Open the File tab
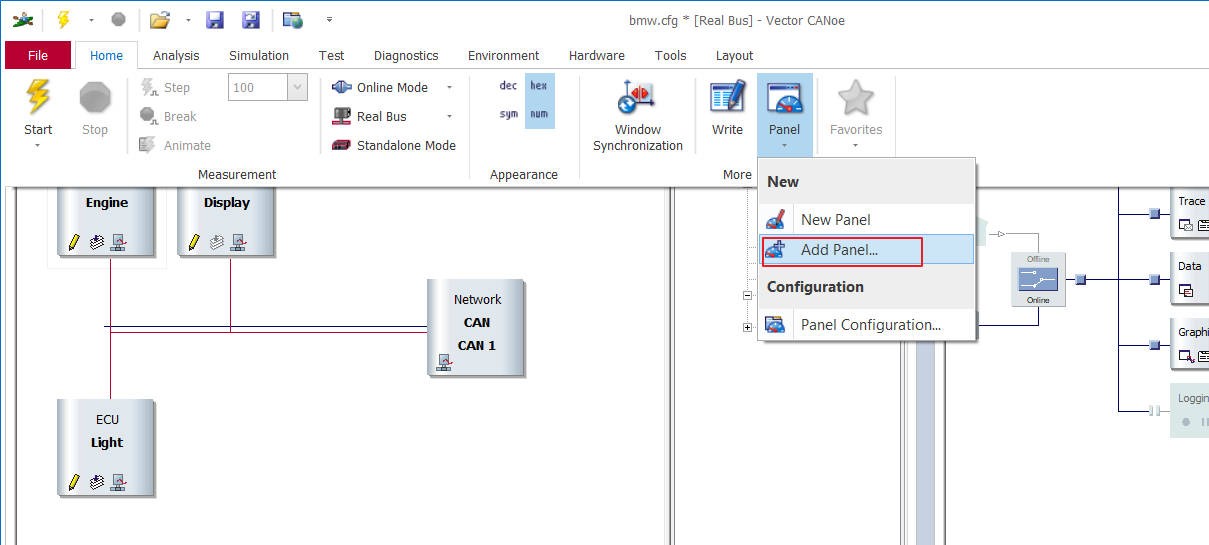This screenshot has height=545, width=1209. click(38, 55)
